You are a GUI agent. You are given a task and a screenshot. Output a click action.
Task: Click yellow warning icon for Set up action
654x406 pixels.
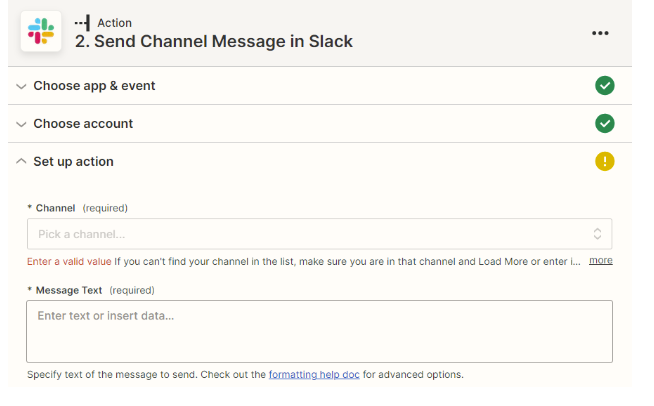[x=604, y=161]
